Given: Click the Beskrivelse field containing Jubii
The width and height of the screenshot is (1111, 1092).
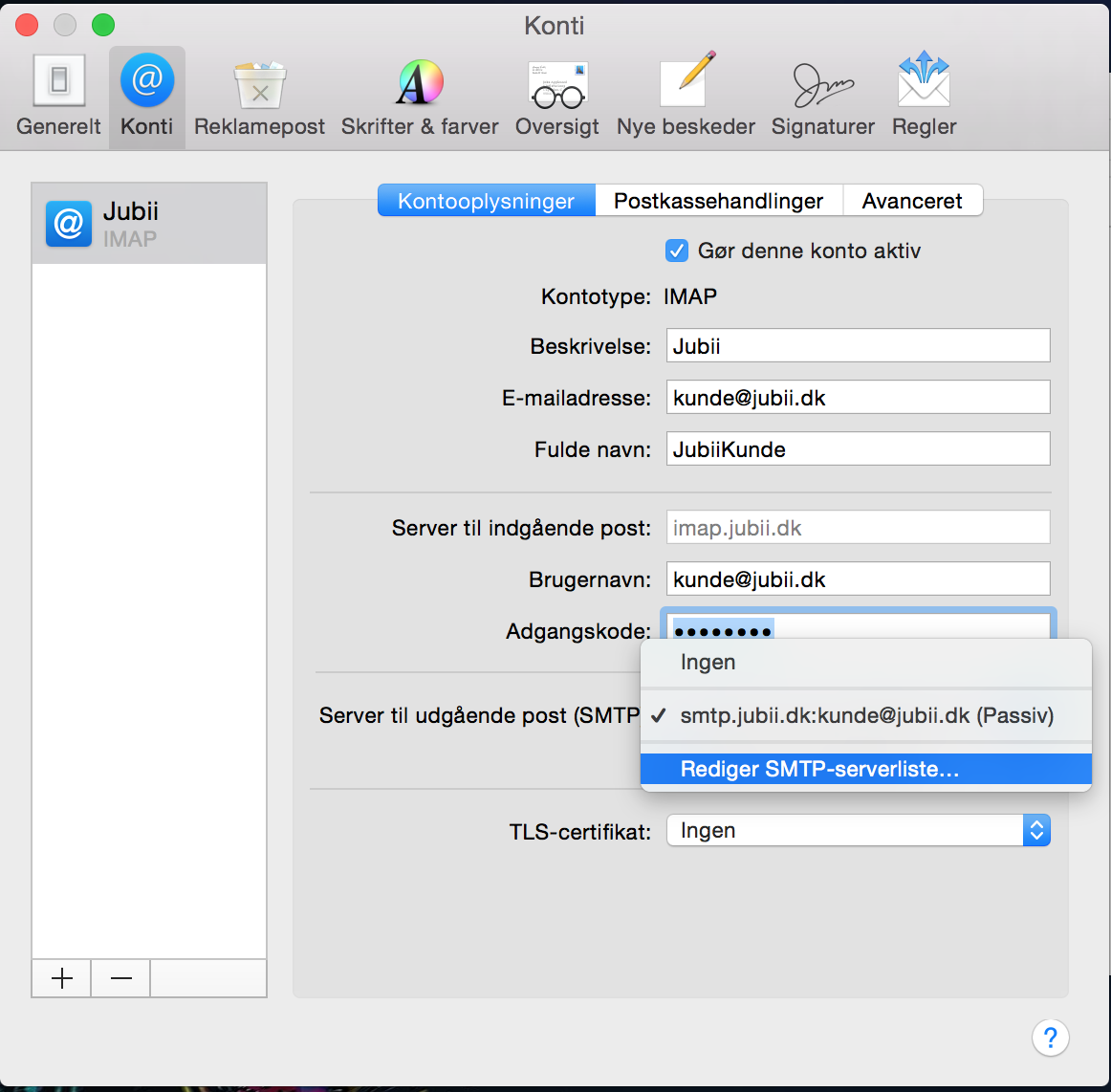Looking at the screenshot, I should pyautogui.click(x=858, y=346).
